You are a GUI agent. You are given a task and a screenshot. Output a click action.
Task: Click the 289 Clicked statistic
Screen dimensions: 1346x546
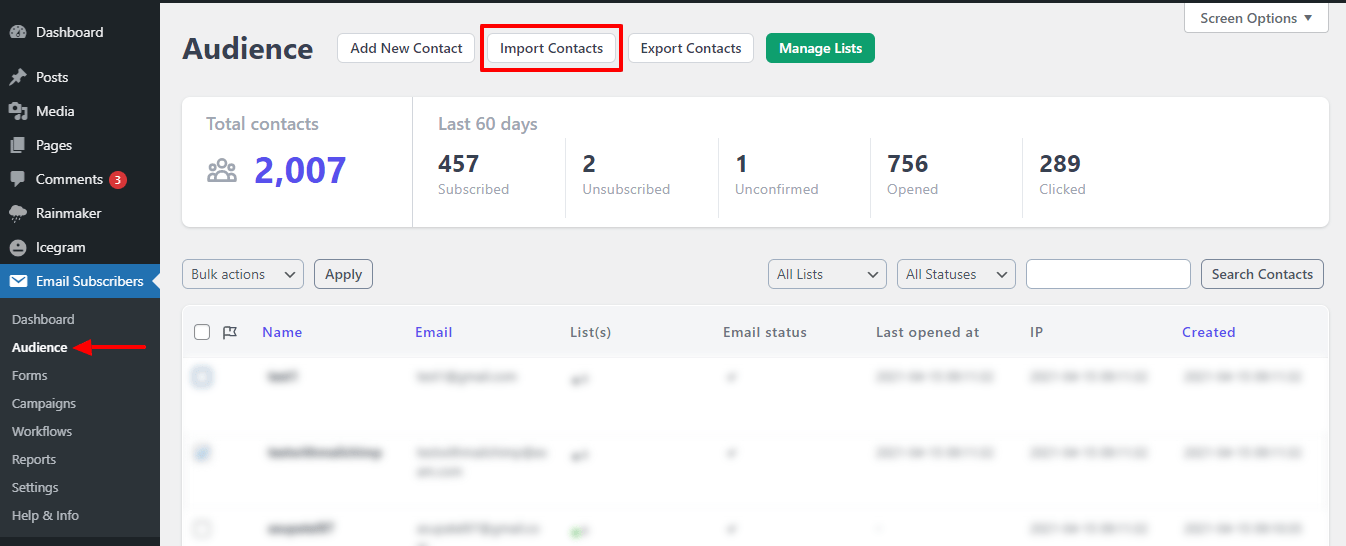pos(1062,174)
